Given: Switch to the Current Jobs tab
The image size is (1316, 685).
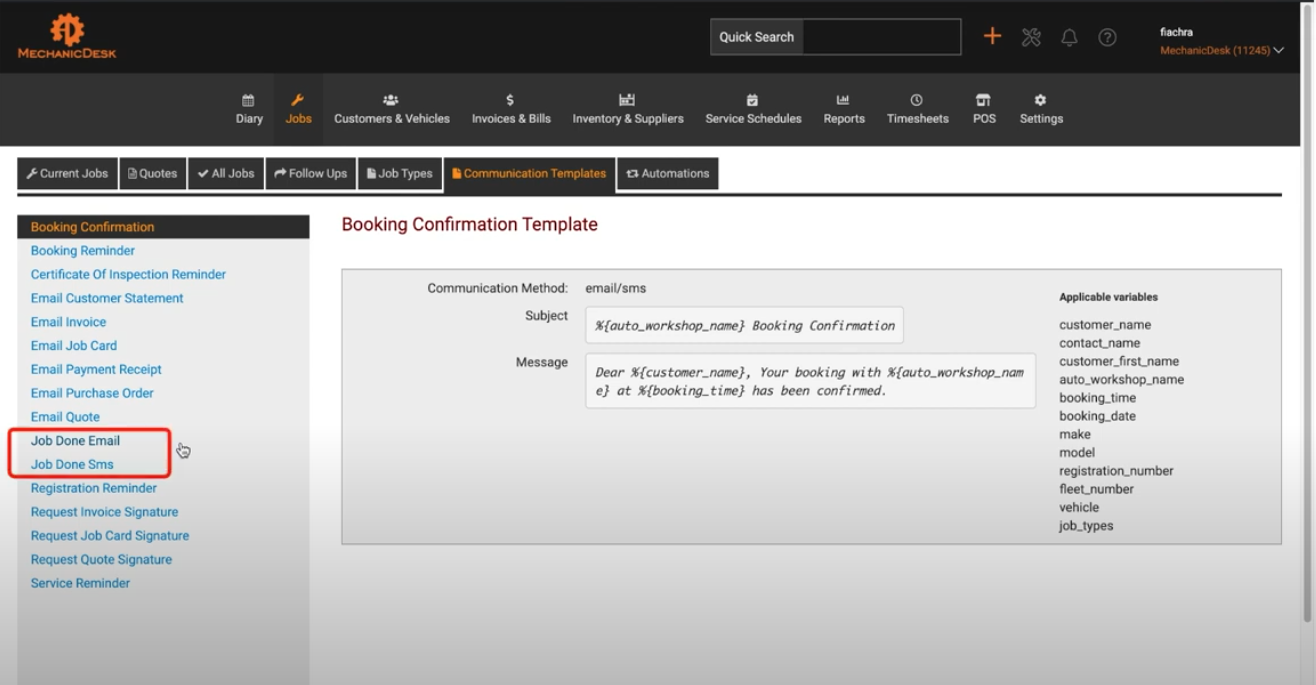Looking at the screenshot, I should (67, 173).
